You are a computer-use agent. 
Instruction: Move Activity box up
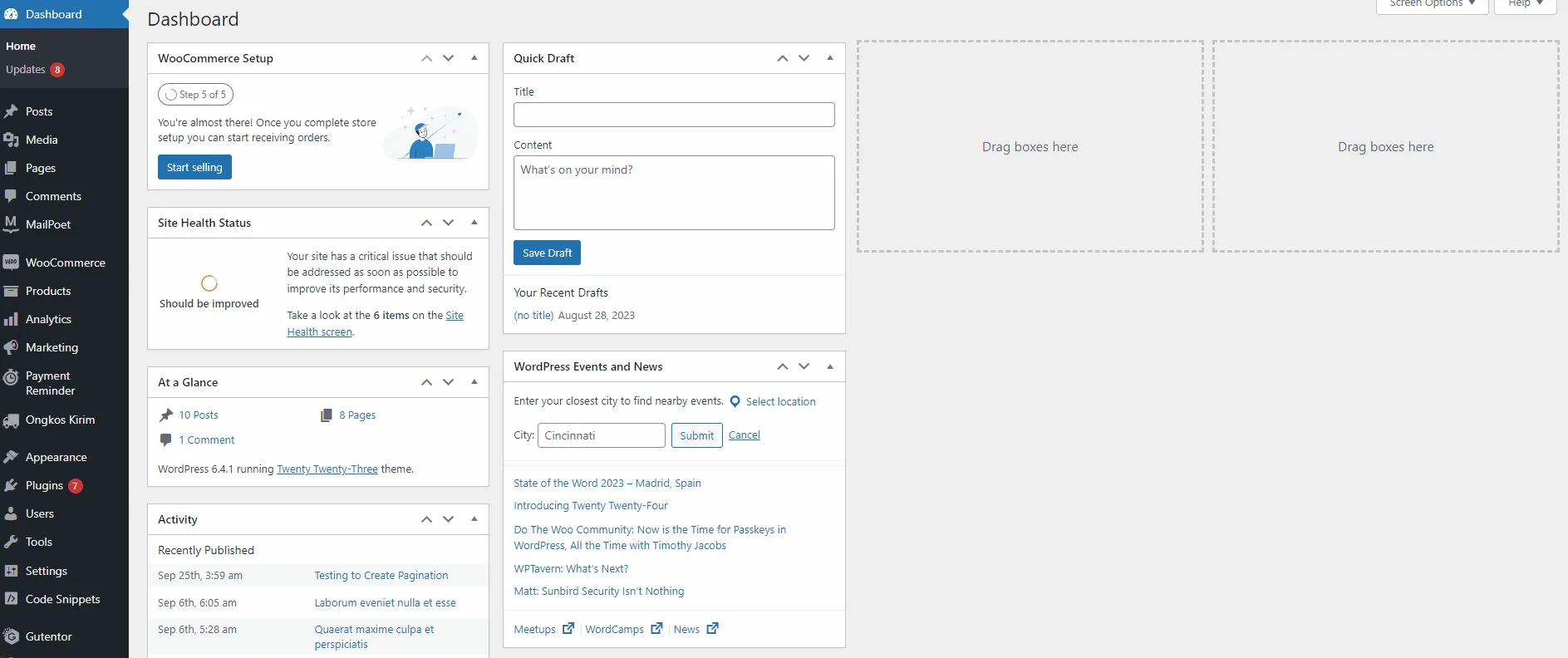tap(426, 519)
